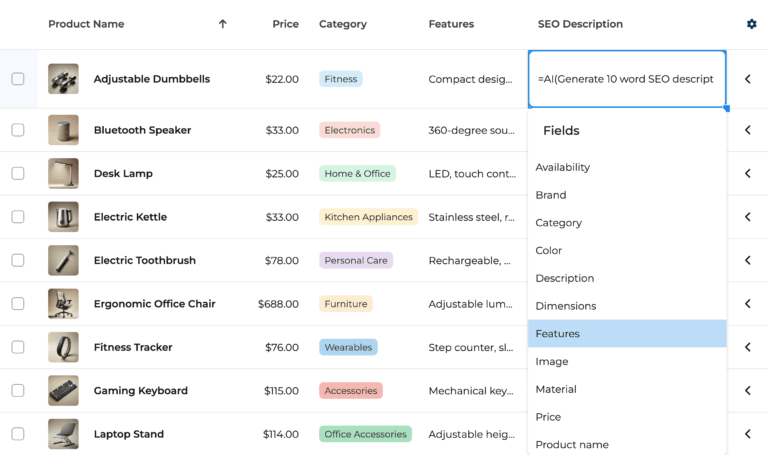The height and width of the screenshot is (455, 768).
Task: Choose Features from the Fields list
Action: click(x=558, y=334)
